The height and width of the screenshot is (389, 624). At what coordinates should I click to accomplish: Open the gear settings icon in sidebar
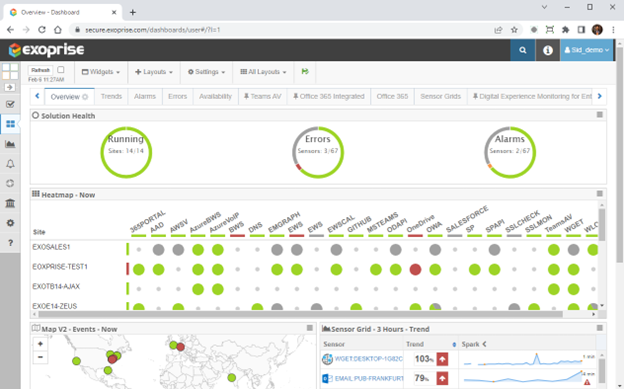tap(10, 223)
